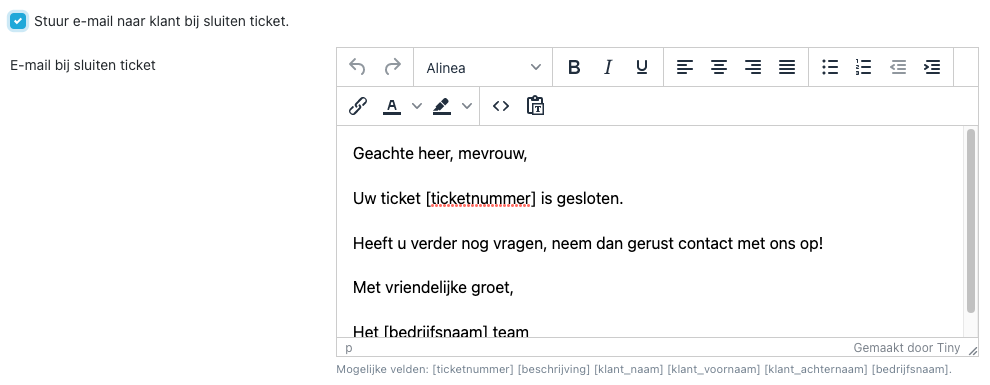Insert a numbered list
The width and height of the screenshot is (990, 385).
[863, 67]
